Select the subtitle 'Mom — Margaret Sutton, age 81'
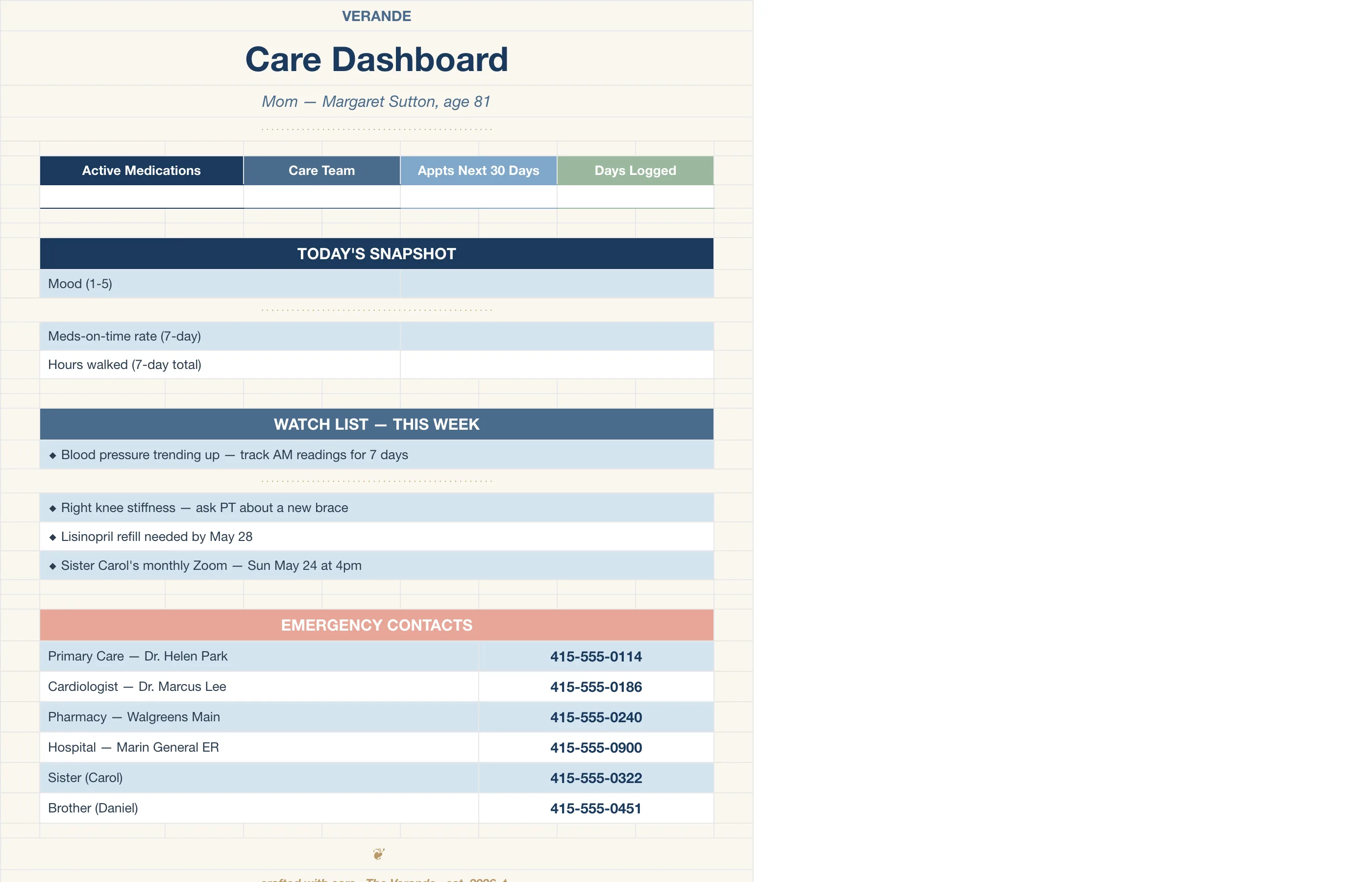Image resolution: width=1372 pixels, height=882 pixels. click(x=376, y=101)
